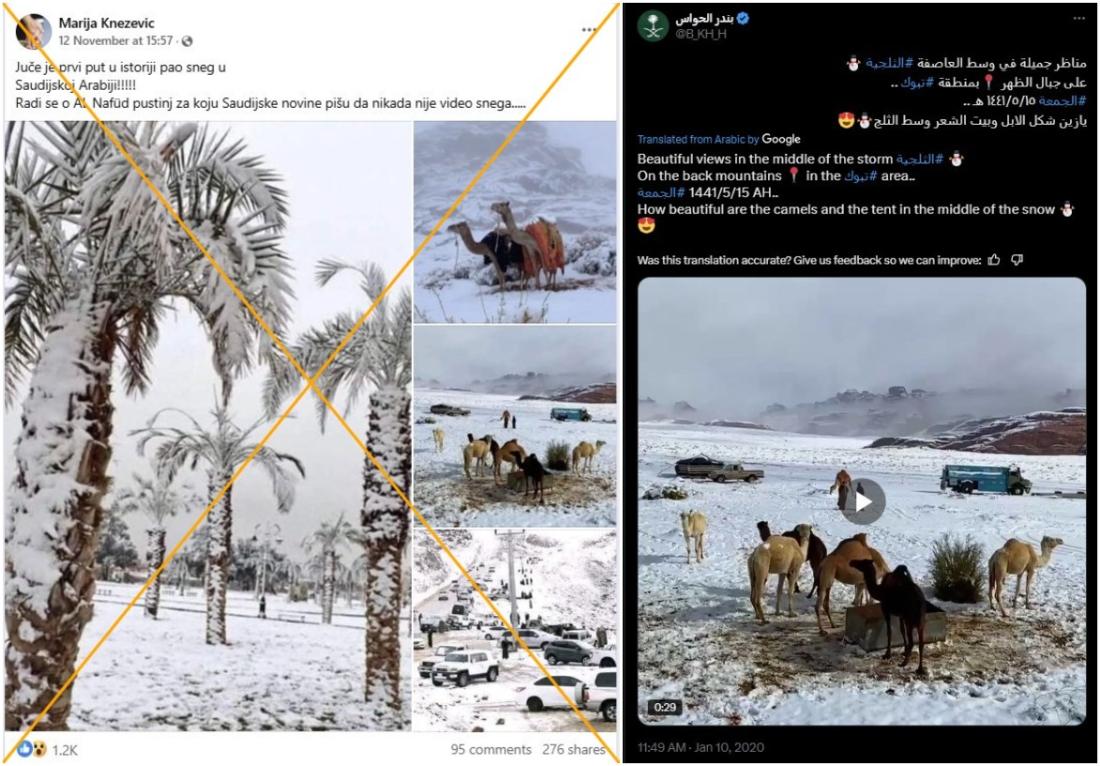
Task: Open the 12 November post timestamp
Action: click(x=116, y=41)
